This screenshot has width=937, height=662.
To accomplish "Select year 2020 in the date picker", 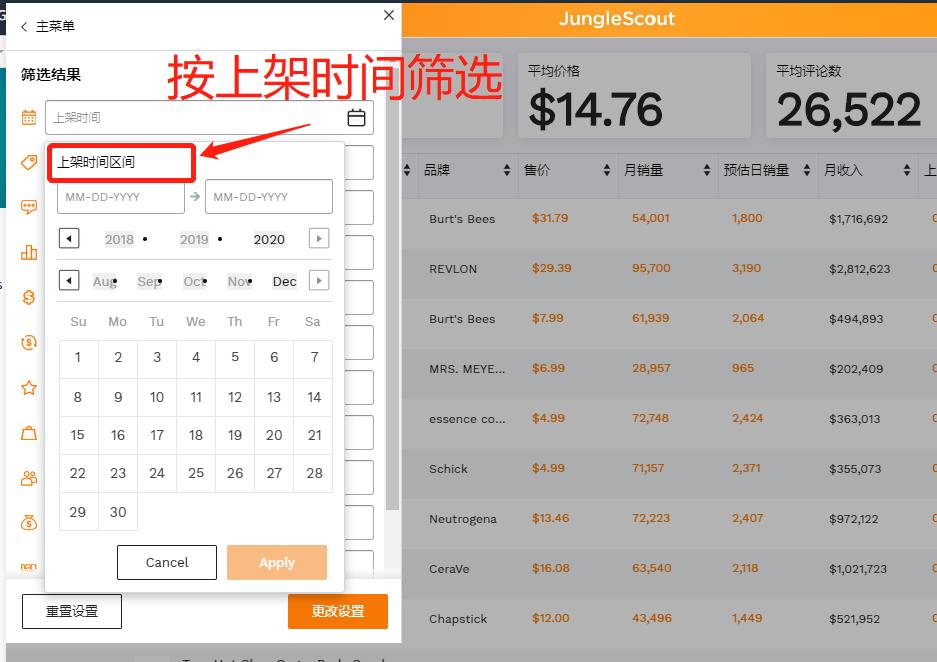I will pyautogui.click(x=269, y=239).
